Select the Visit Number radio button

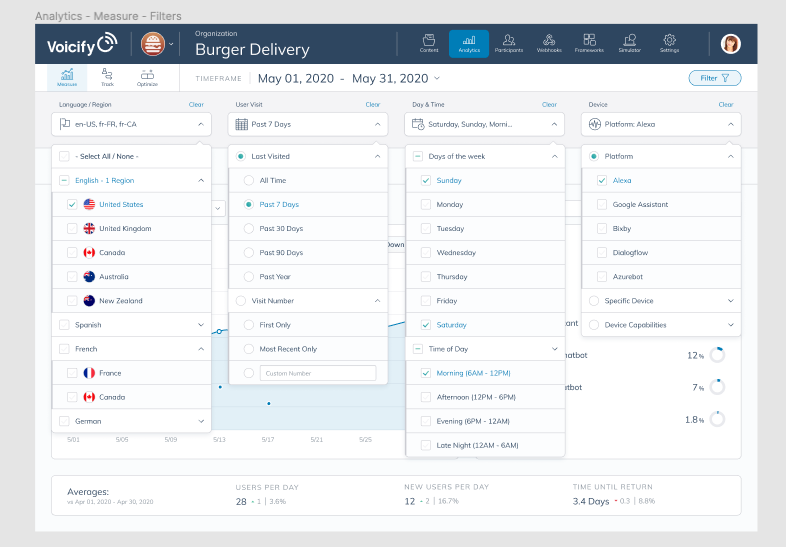pos(241,300)
